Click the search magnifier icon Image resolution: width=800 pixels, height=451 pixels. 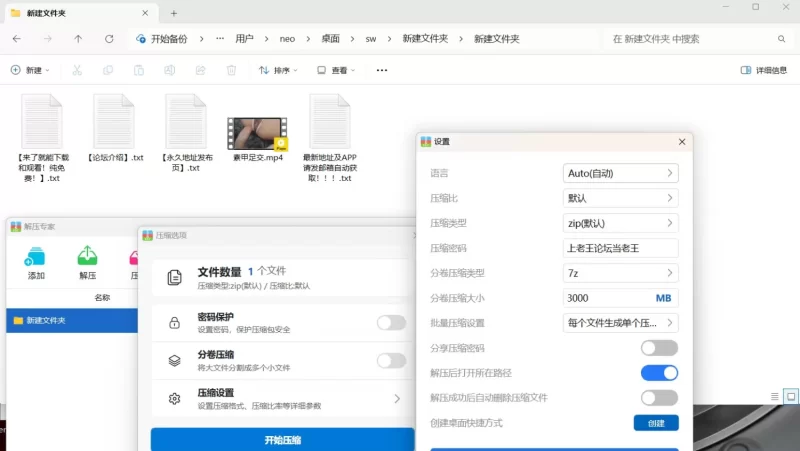[781, 39]
